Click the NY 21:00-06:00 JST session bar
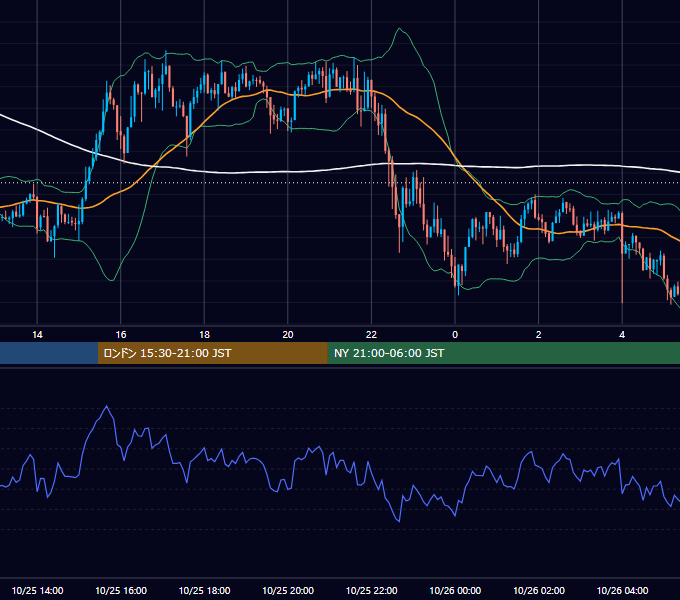Viewport: 680px width, 600px height. 503,353
